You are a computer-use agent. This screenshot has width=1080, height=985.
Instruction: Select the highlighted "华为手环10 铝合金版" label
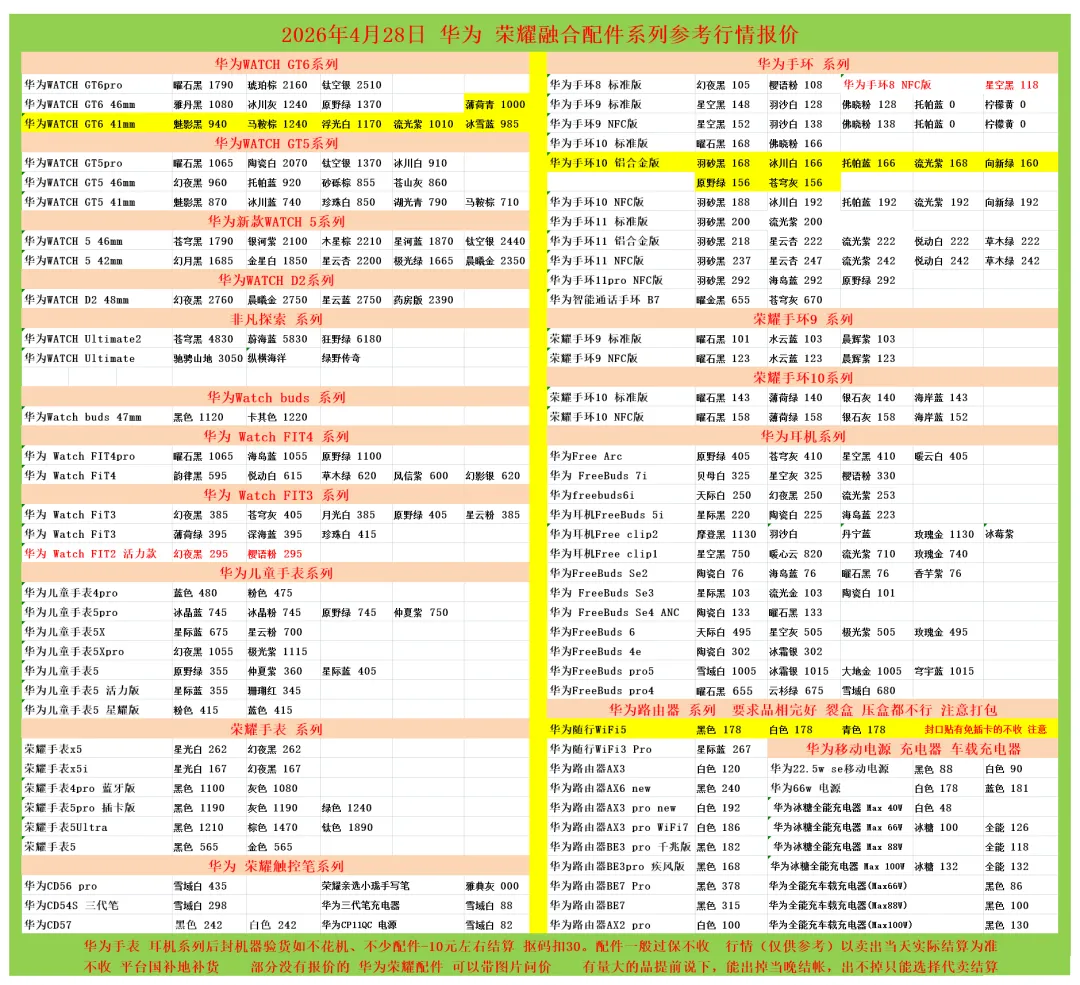(x=605, y=163)
